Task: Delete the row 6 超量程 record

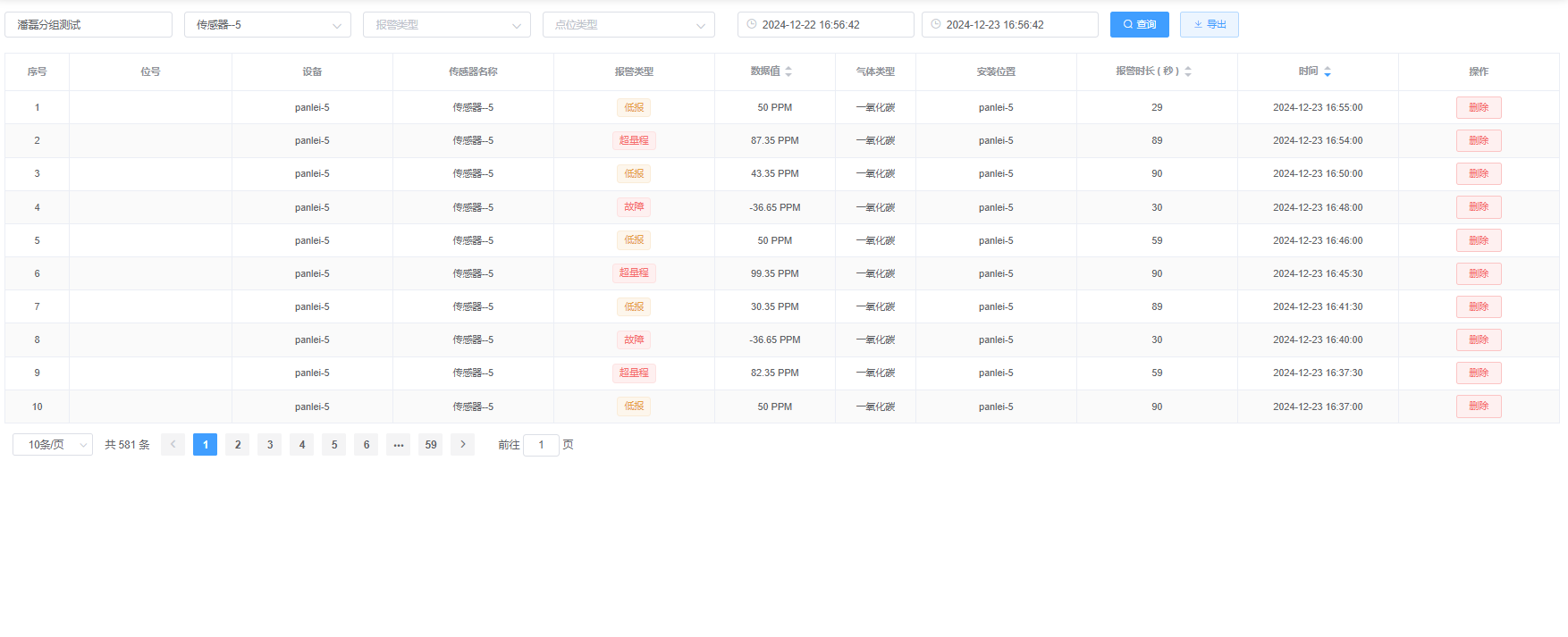Action: (x=1478, y=274)
